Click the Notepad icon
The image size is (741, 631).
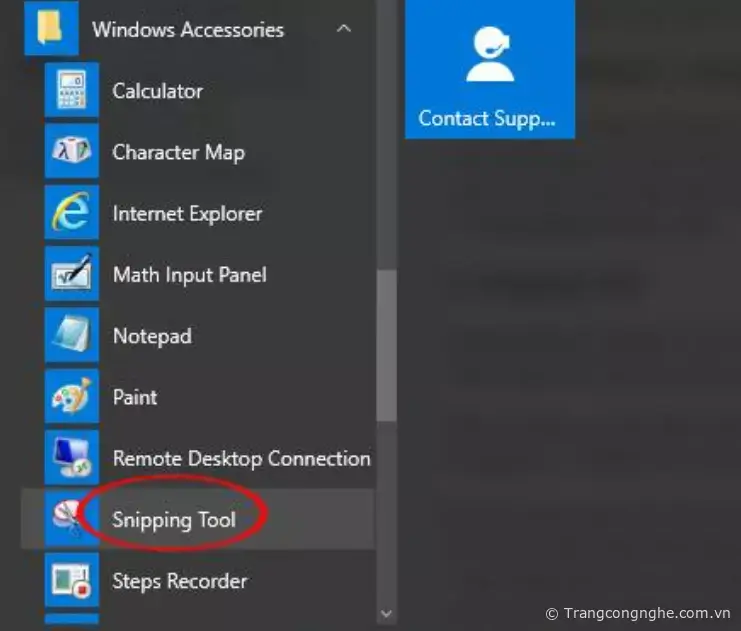71,336
